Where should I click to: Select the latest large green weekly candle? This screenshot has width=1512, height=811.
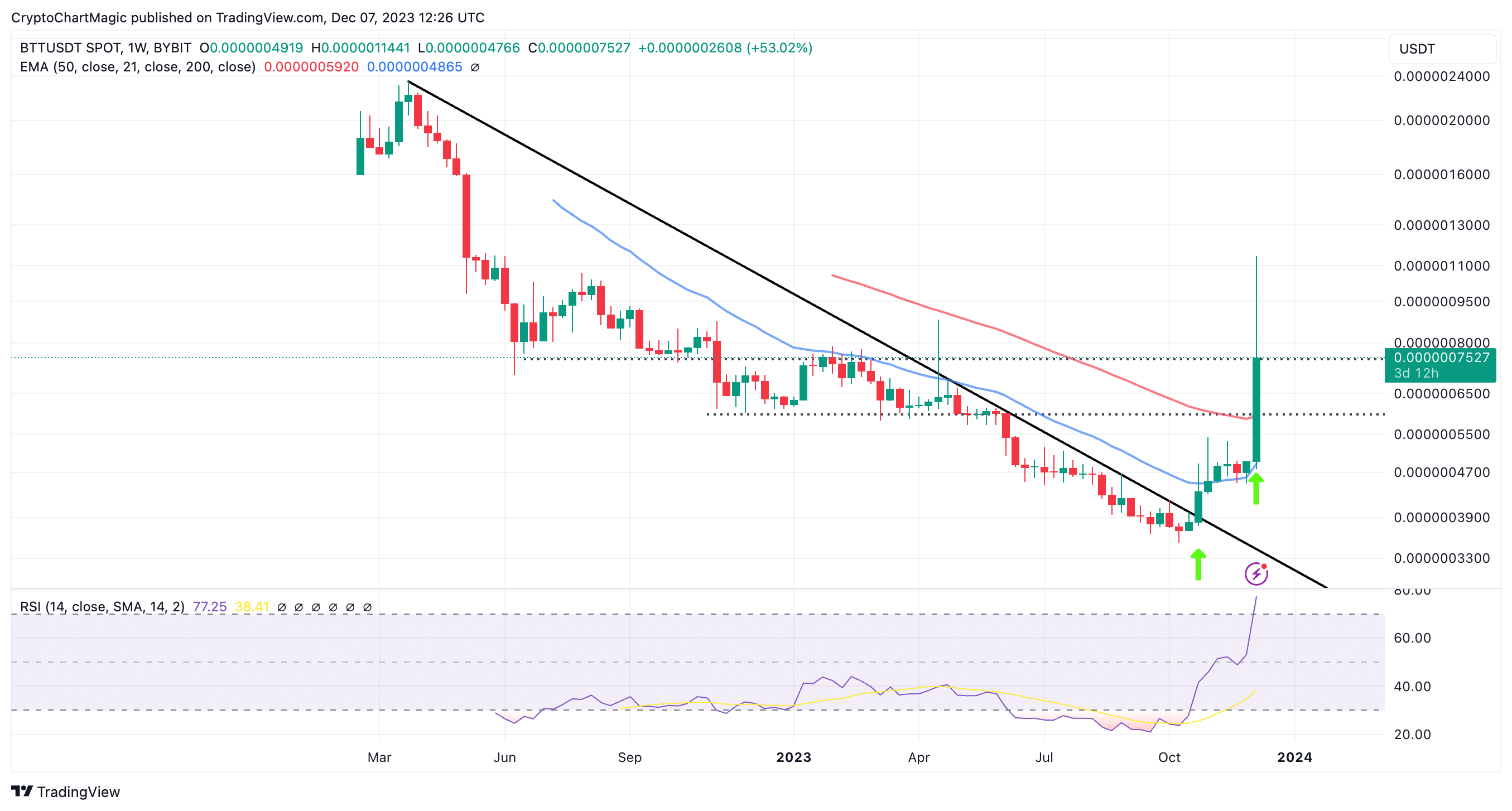coord(1256,409)
